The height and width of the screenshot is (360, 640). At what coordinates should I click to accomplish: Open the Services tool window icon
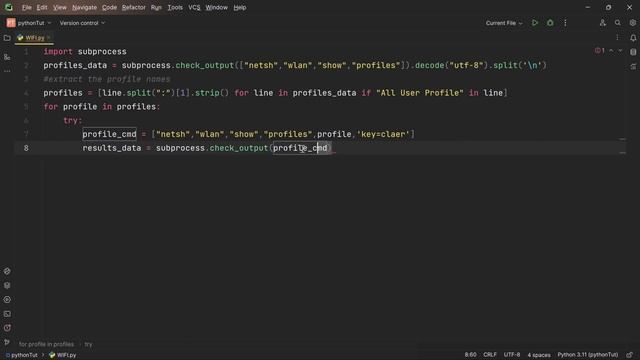pyautogui.click(x=7, y=300)
